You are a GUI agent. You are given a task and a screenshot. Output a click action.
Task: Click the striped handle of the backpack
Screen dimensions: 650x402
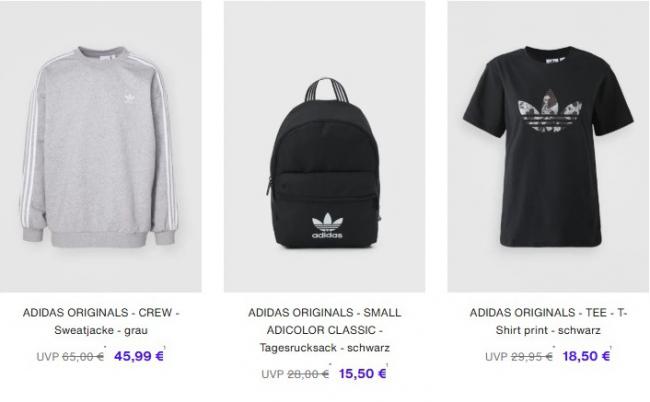tap(327, 90)
